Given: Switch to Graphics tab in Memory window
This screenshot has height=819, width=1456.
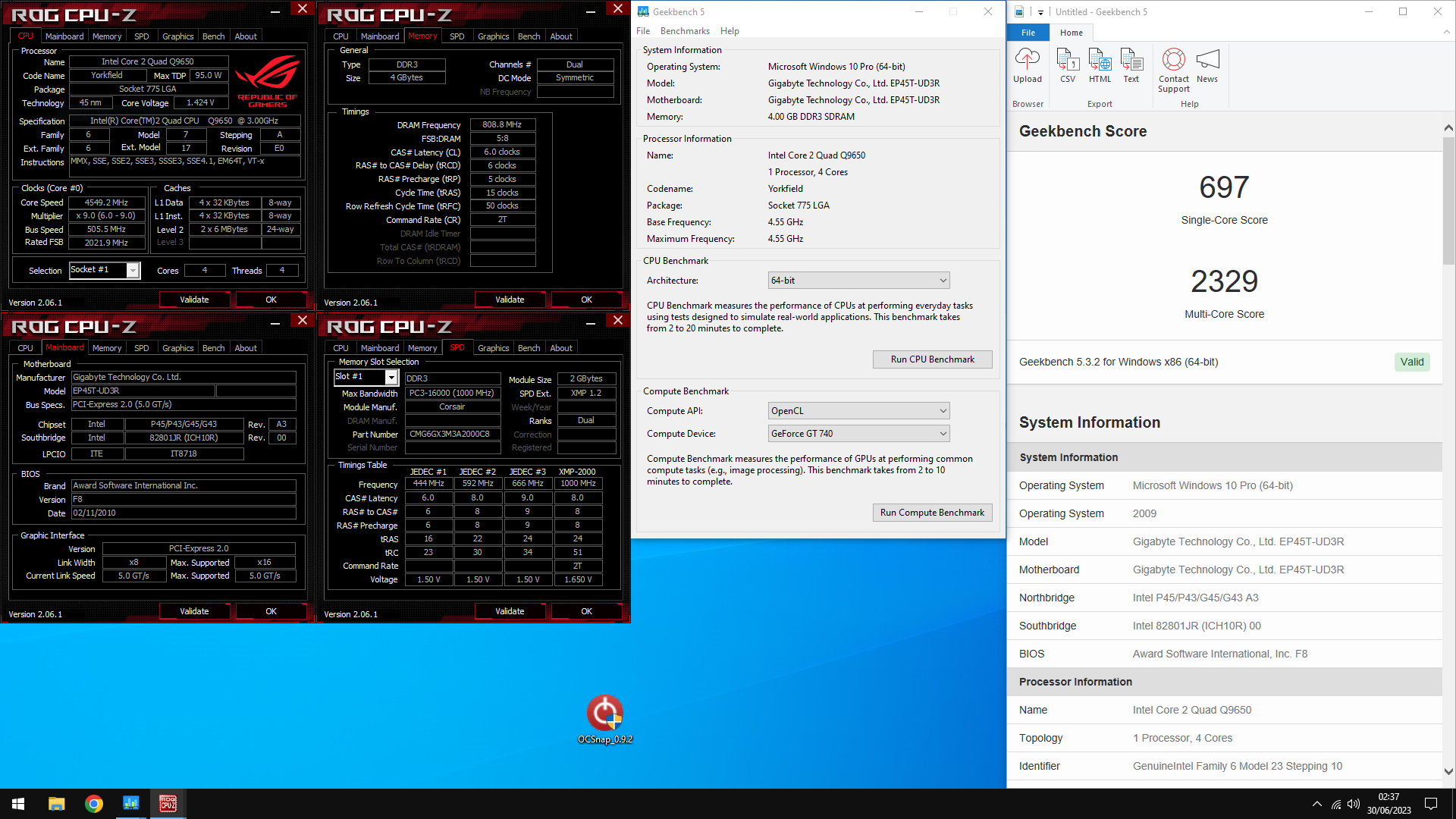Looking at the screenshot, I should [x=494, y=36].
